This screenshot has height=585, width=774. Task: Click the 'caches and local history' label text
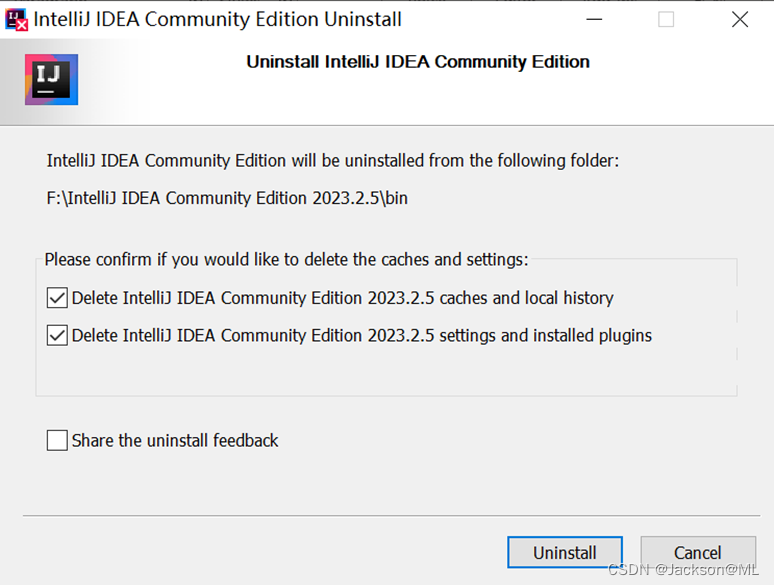[x=342, y=298]
